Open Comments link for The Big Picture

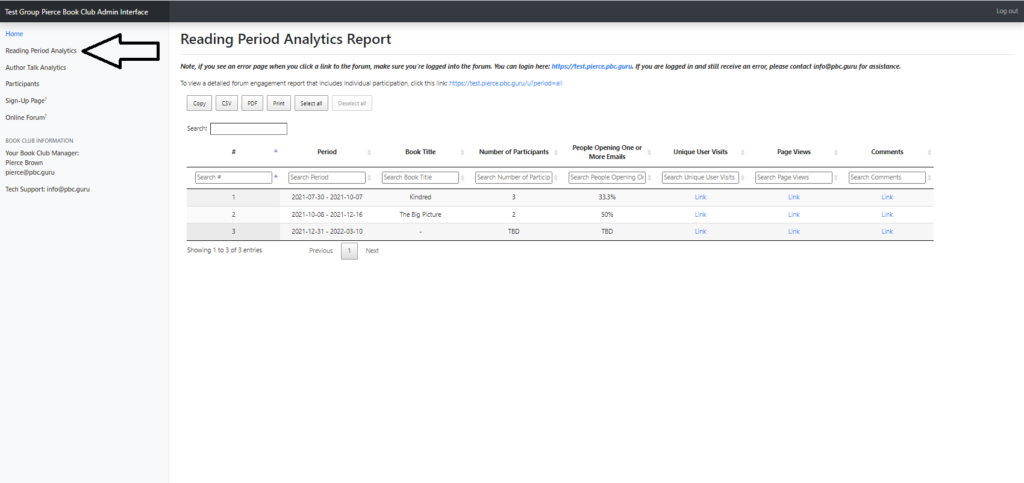[887, 214]
